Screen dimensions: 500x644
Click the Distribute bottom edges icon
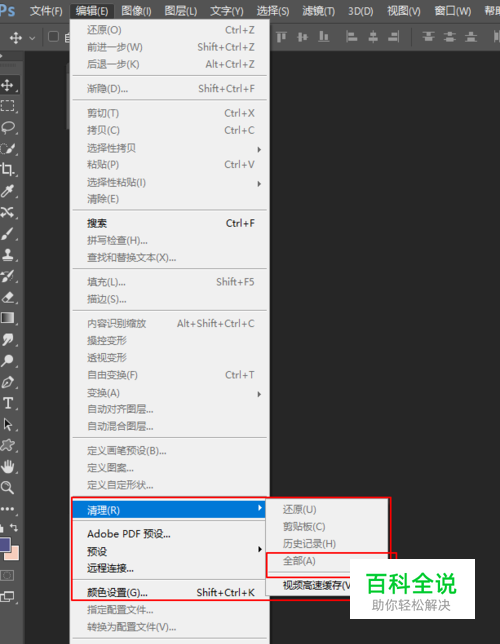(471, 37)
